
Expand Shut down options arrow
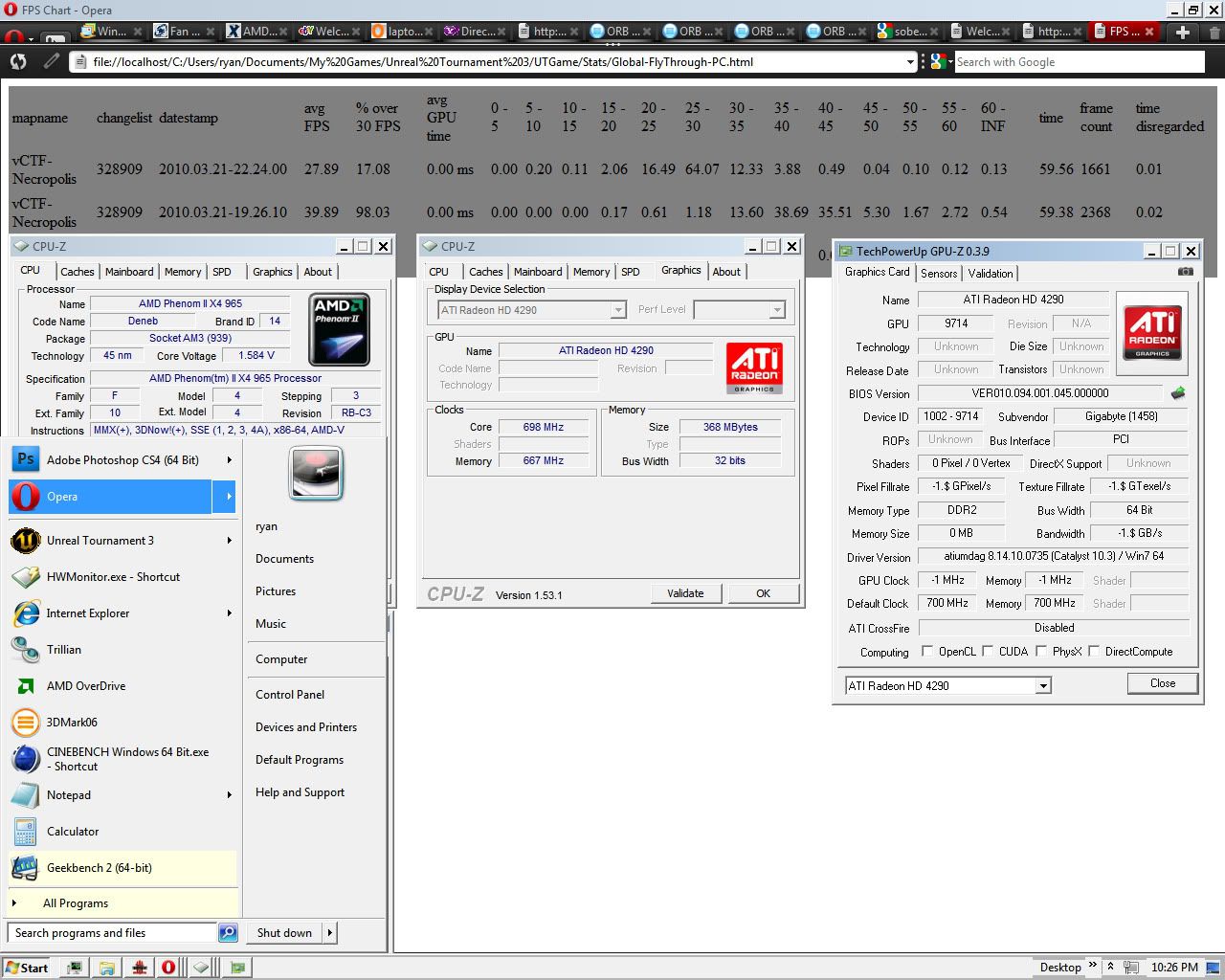329,933
